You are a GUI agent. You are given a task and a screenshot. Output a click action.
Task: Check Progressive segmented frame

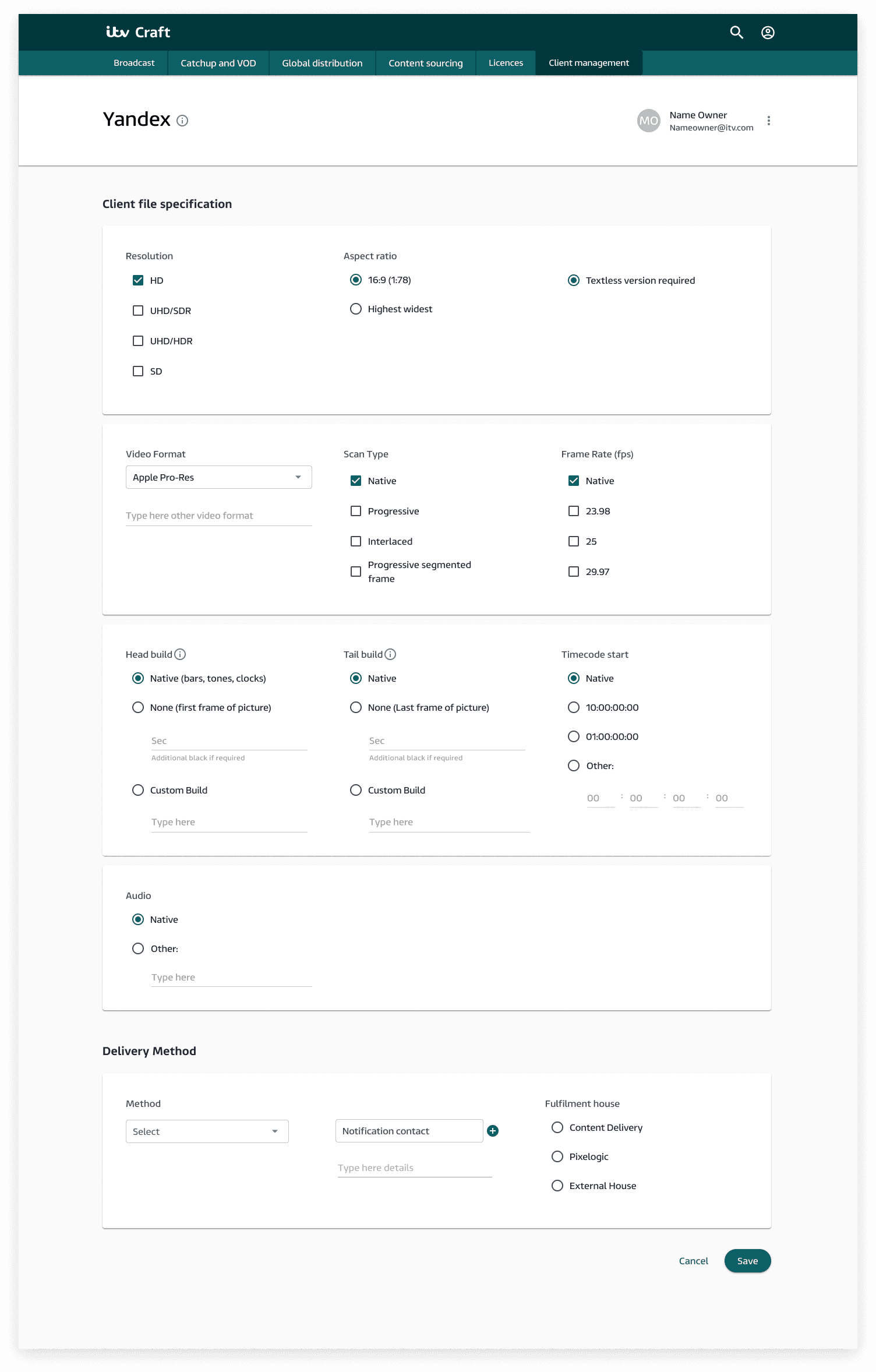(356, 572)
